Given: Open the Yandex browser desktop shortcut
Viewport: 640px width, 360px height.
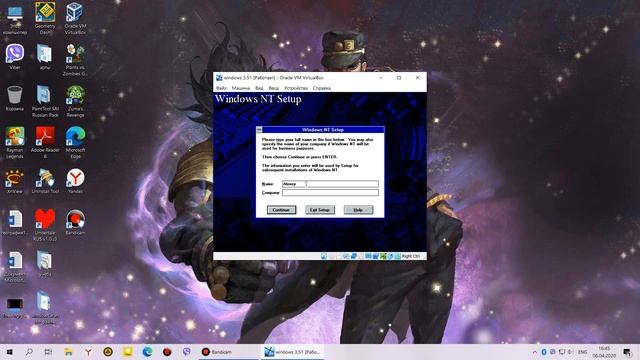Looking at the screenshot, I should tap(75, 181).
